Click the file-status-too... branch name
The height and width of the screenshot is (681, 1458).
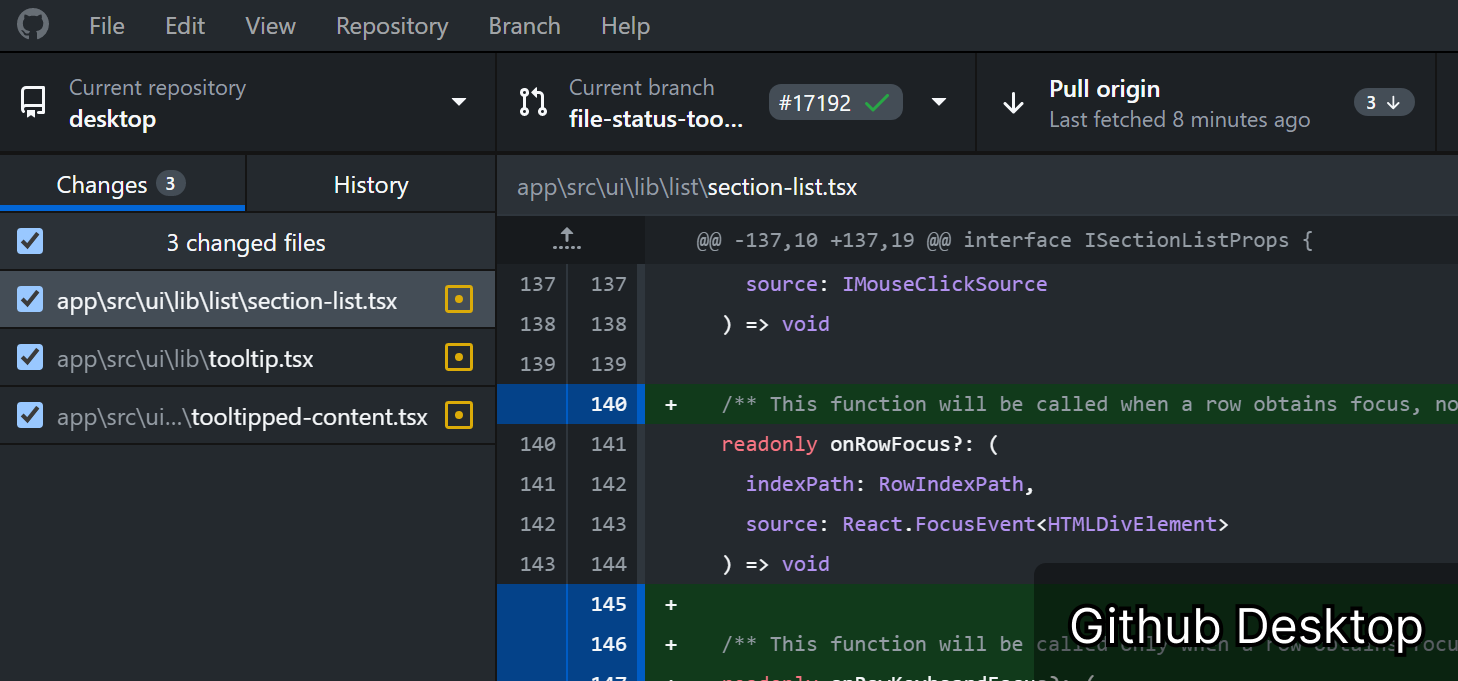coord(656,119)
